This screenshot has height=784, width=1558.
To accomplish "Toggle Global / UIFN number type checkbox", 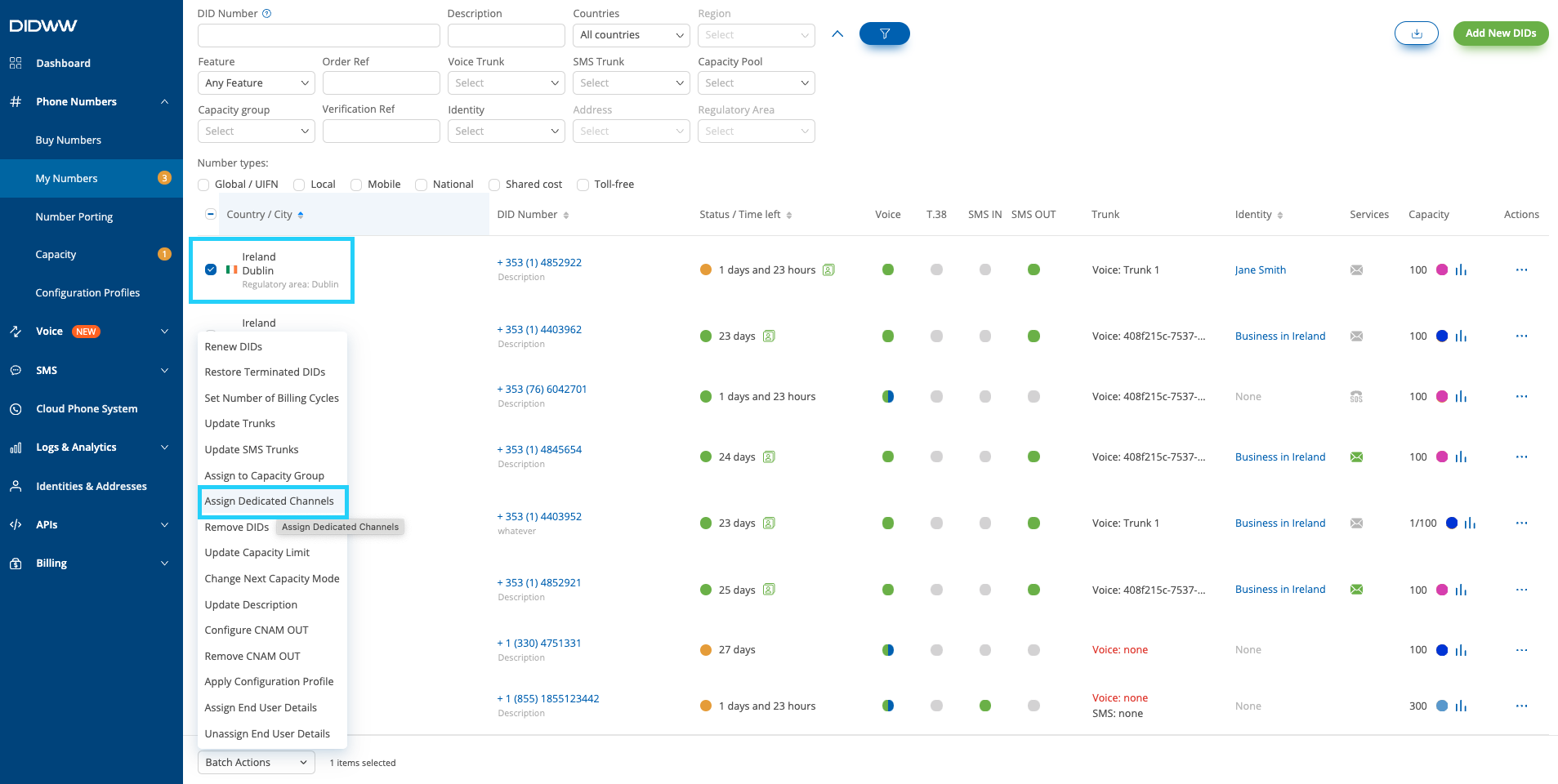I will pyautogui.click(x=203, y=185).
